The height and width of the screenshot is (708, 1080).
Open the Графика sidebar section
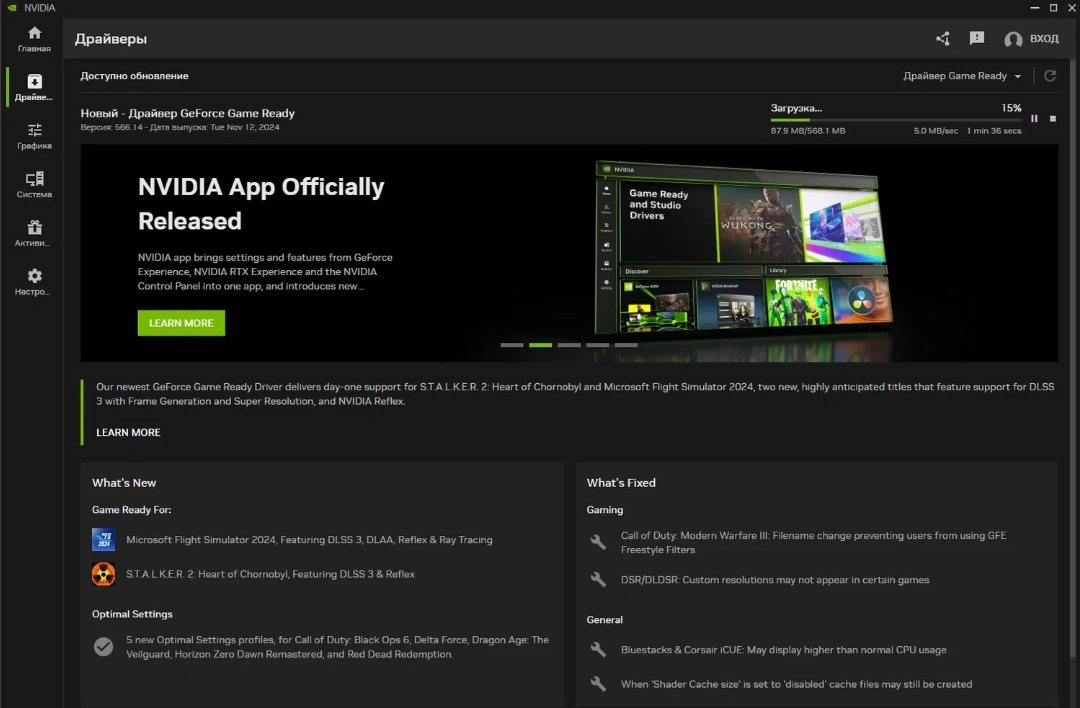coord(34,136)
